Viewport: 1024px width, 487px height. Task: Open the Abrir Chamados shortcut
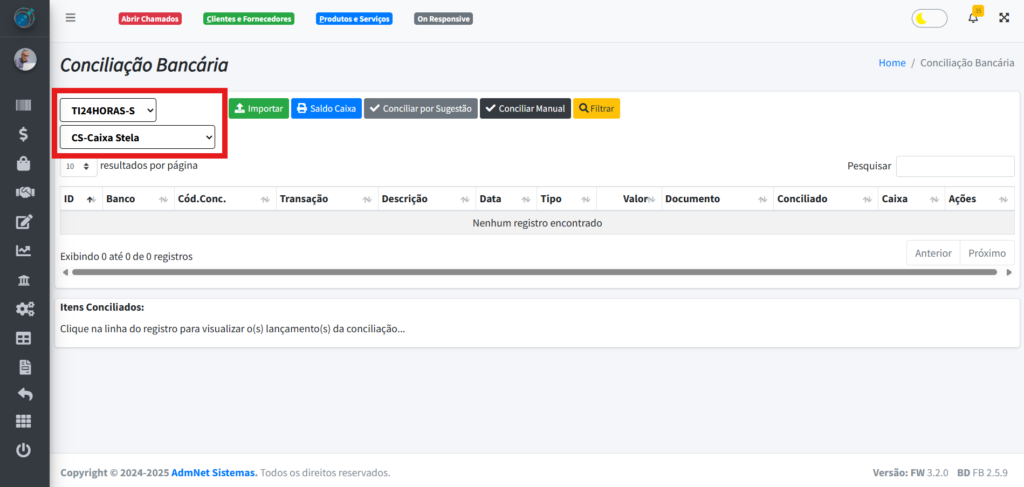149,19
